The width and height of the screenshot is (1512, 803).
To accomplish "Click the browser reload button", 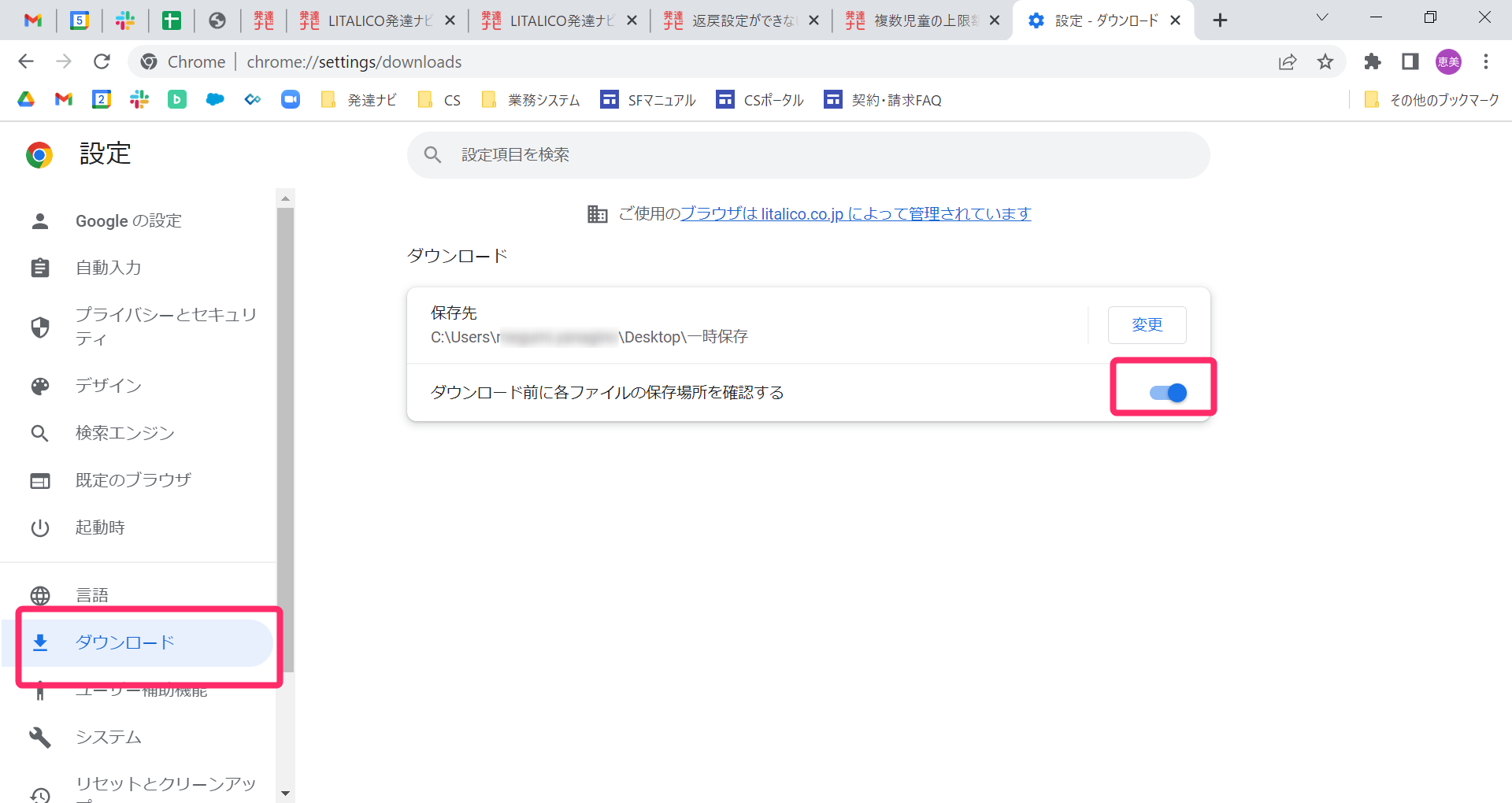I will coord(102,61).
